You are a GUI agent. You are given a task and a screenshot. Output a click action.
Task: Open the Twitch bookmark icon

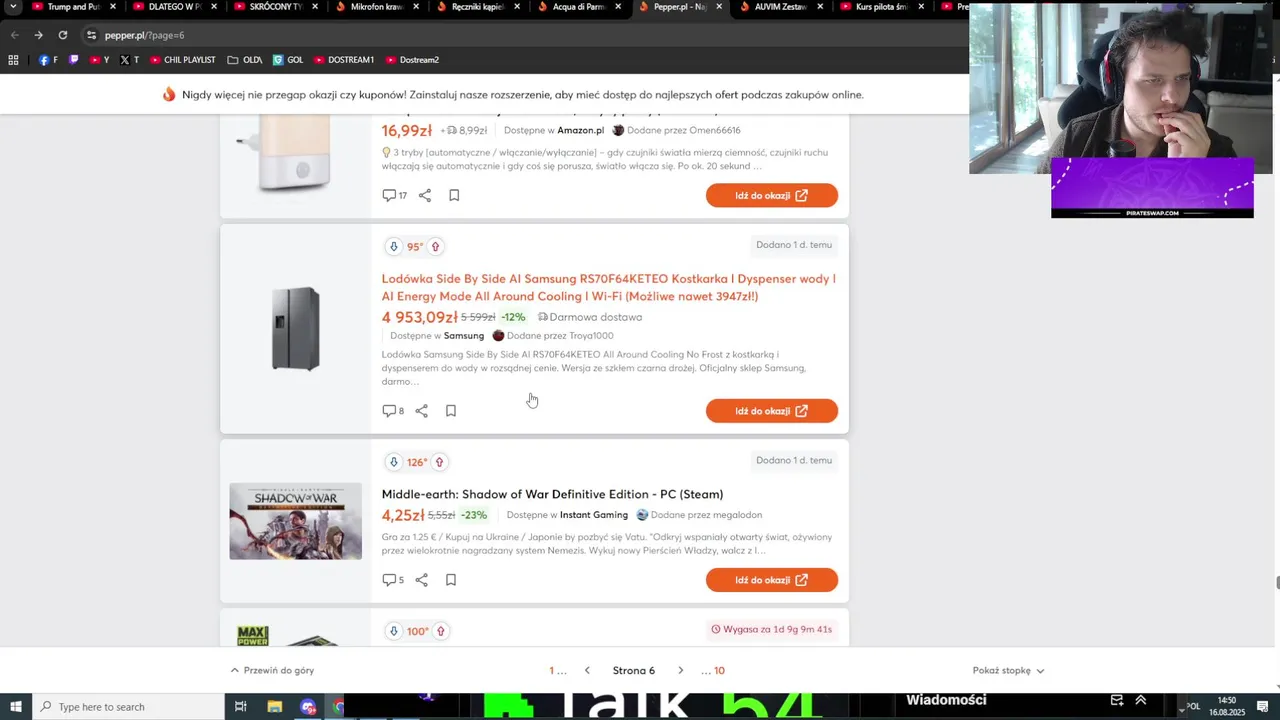coord(73,60)
